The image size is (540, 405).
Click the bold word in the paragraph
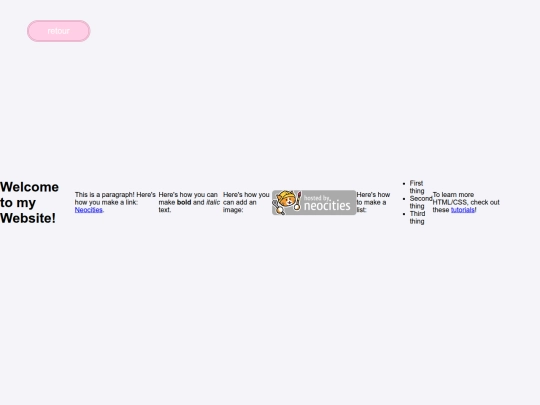(x=184, y=202)
